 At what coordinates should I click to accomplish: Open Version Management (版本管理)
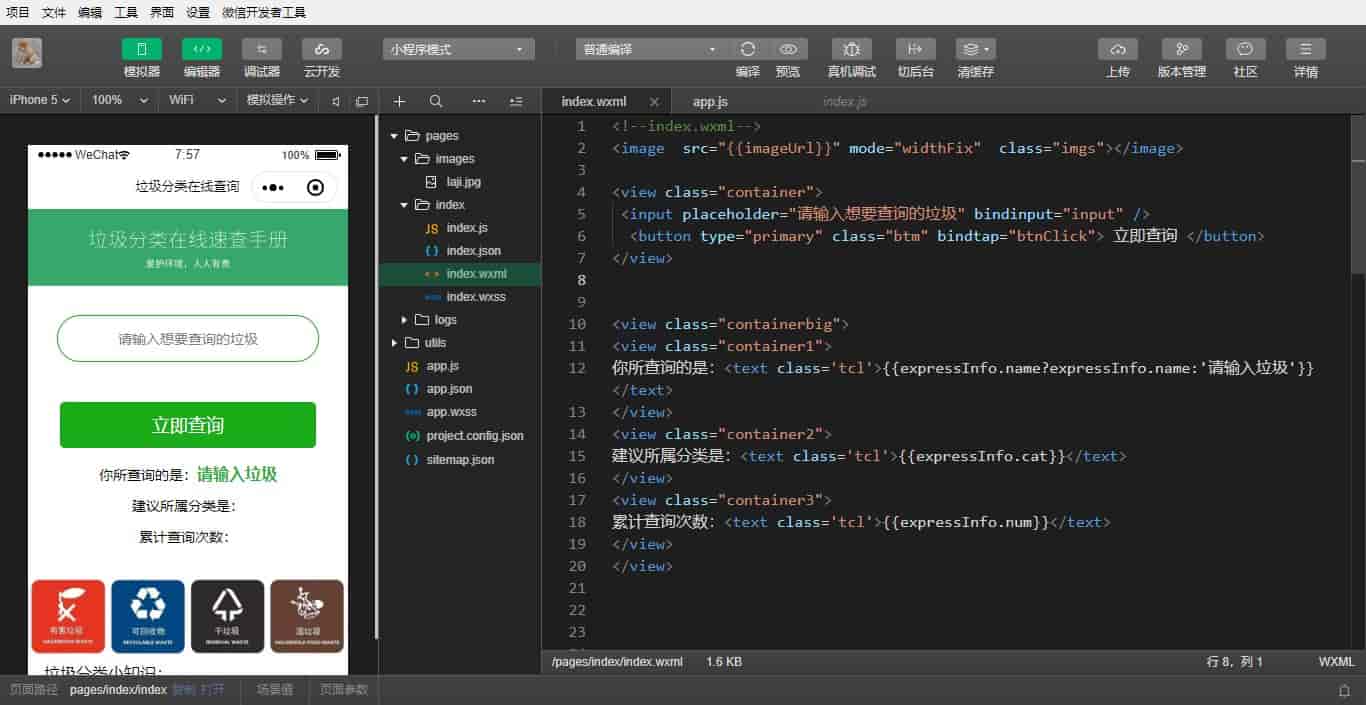coord(1181,49)
